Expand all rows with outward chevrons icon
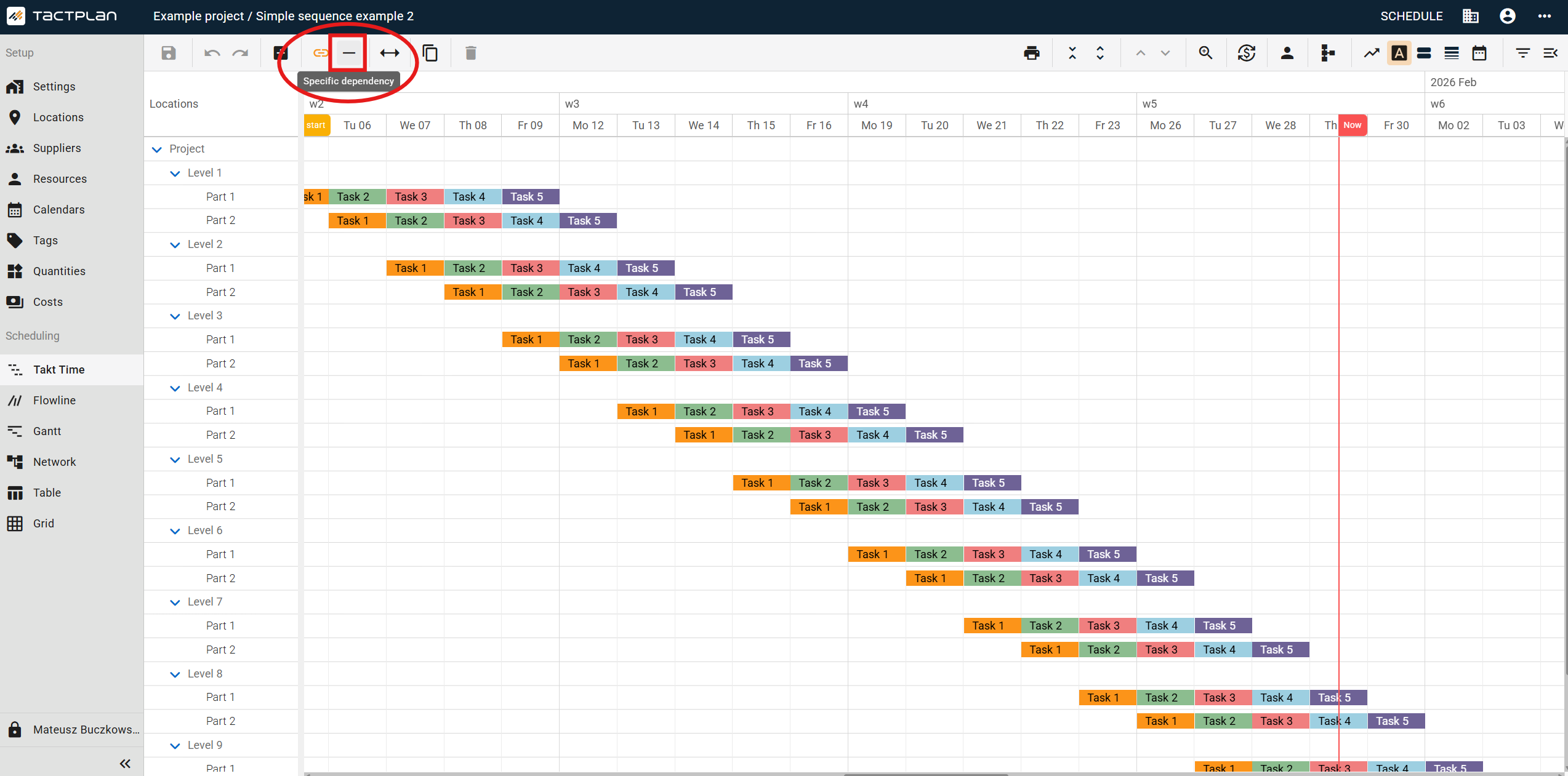 click(1100, 53)
